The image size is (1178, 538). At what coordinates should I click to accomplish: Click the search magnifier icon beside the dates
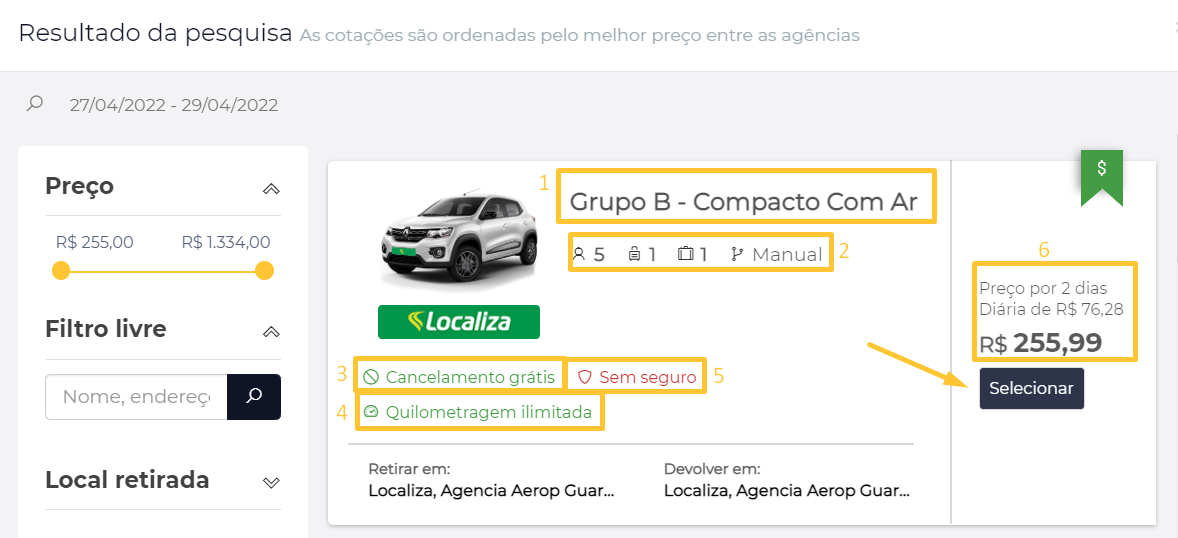tap(35, 104)
